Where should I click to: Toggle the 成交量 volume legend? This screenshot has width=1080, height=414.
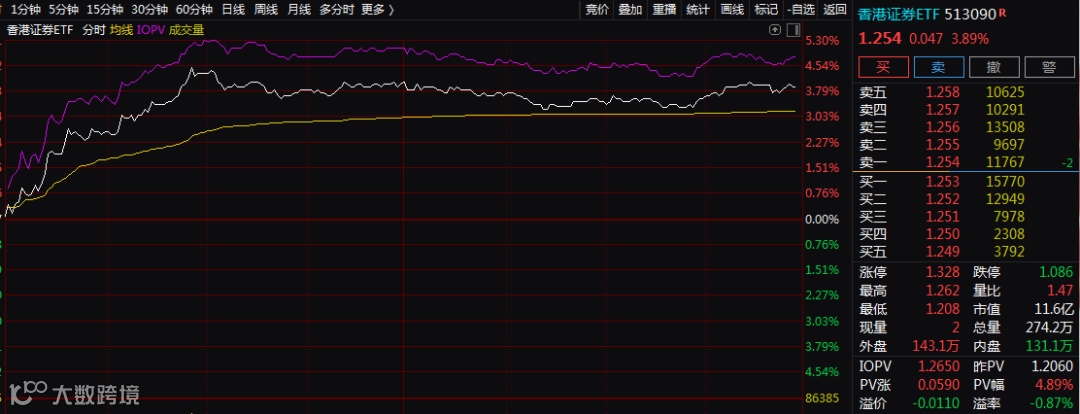click(187, 30)
